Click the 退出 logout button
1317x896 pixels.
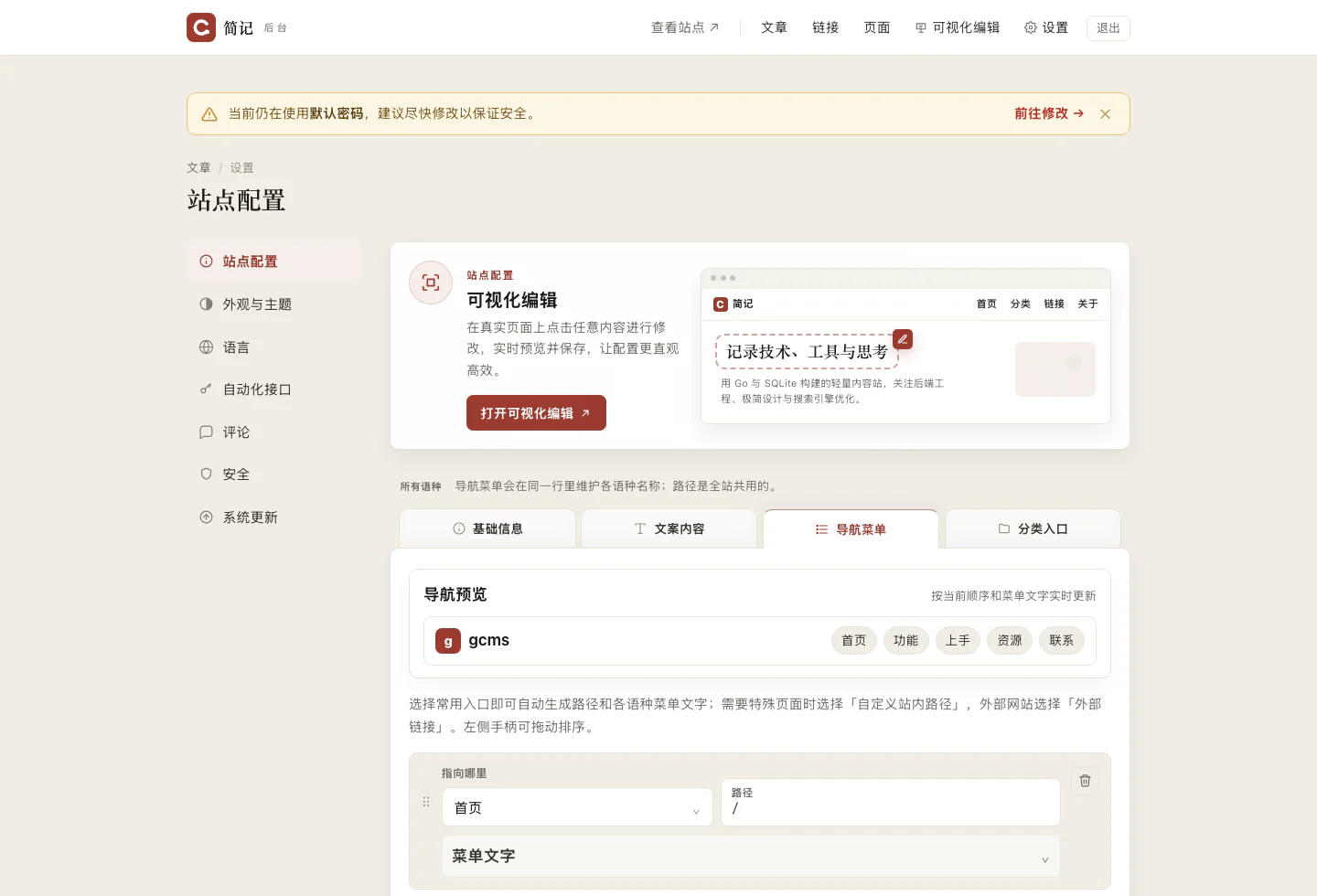[1108, 27]
